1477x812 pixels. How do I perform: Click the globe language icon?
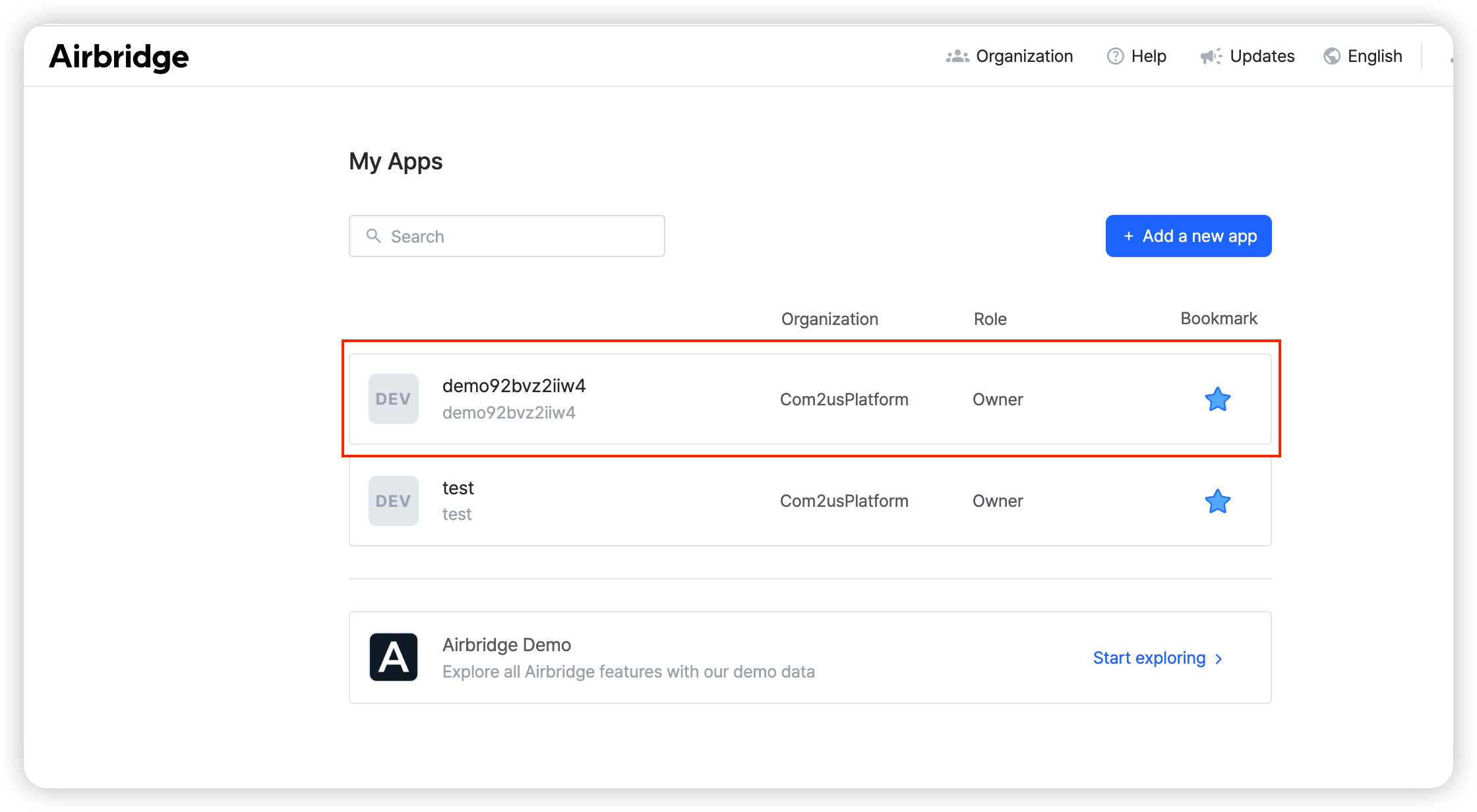[x=1332, y=57]
